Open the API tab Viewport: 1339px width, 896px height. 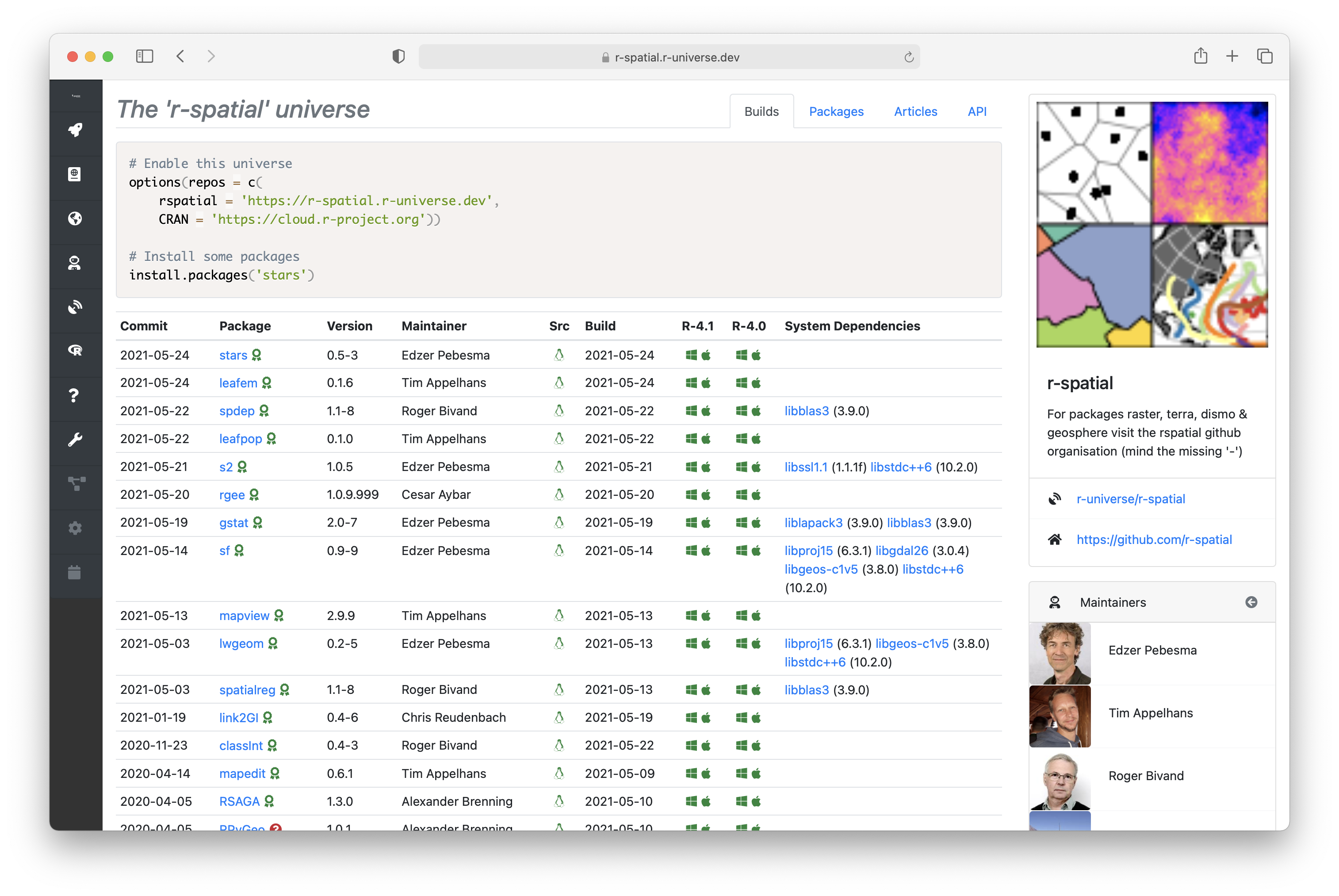[977, 111]
